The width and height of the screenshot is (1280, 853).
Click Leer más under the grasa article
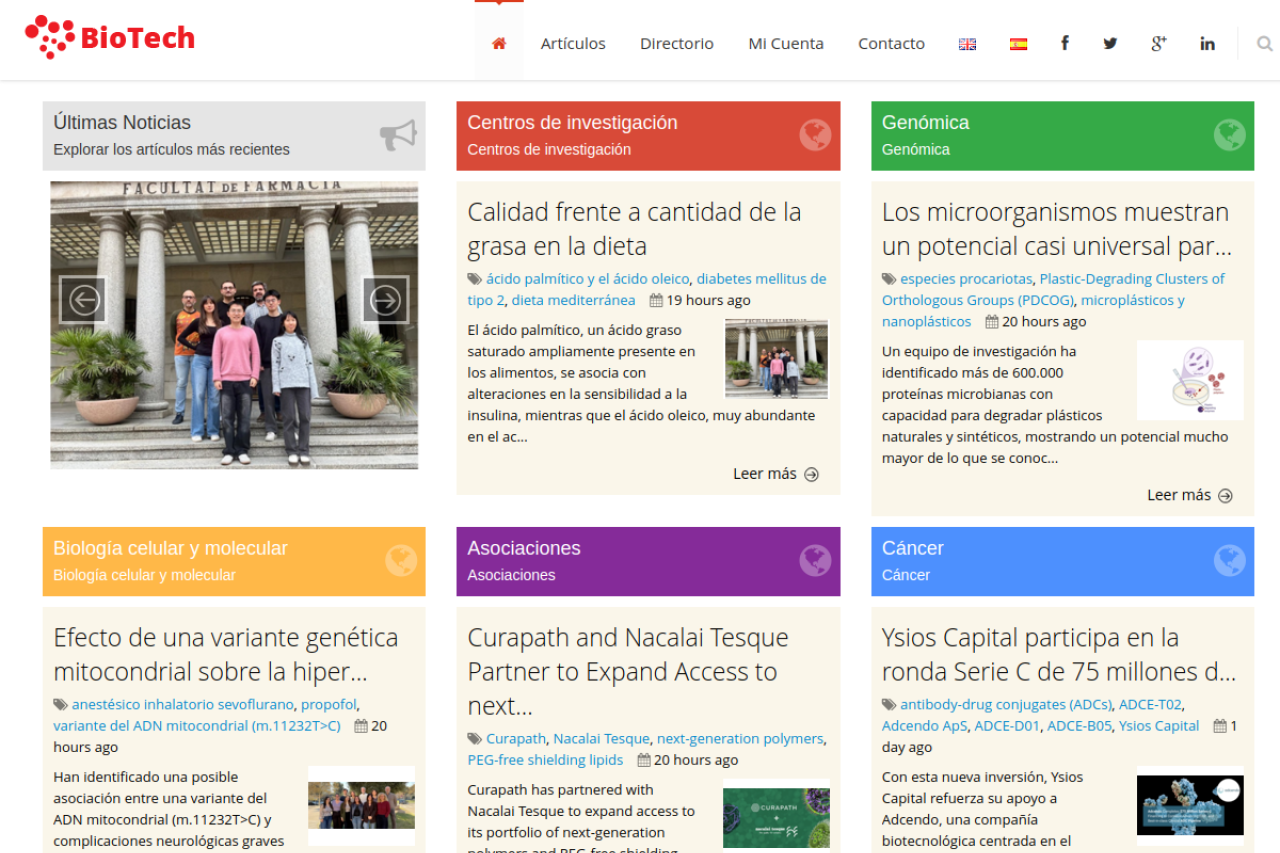[775, 474]
